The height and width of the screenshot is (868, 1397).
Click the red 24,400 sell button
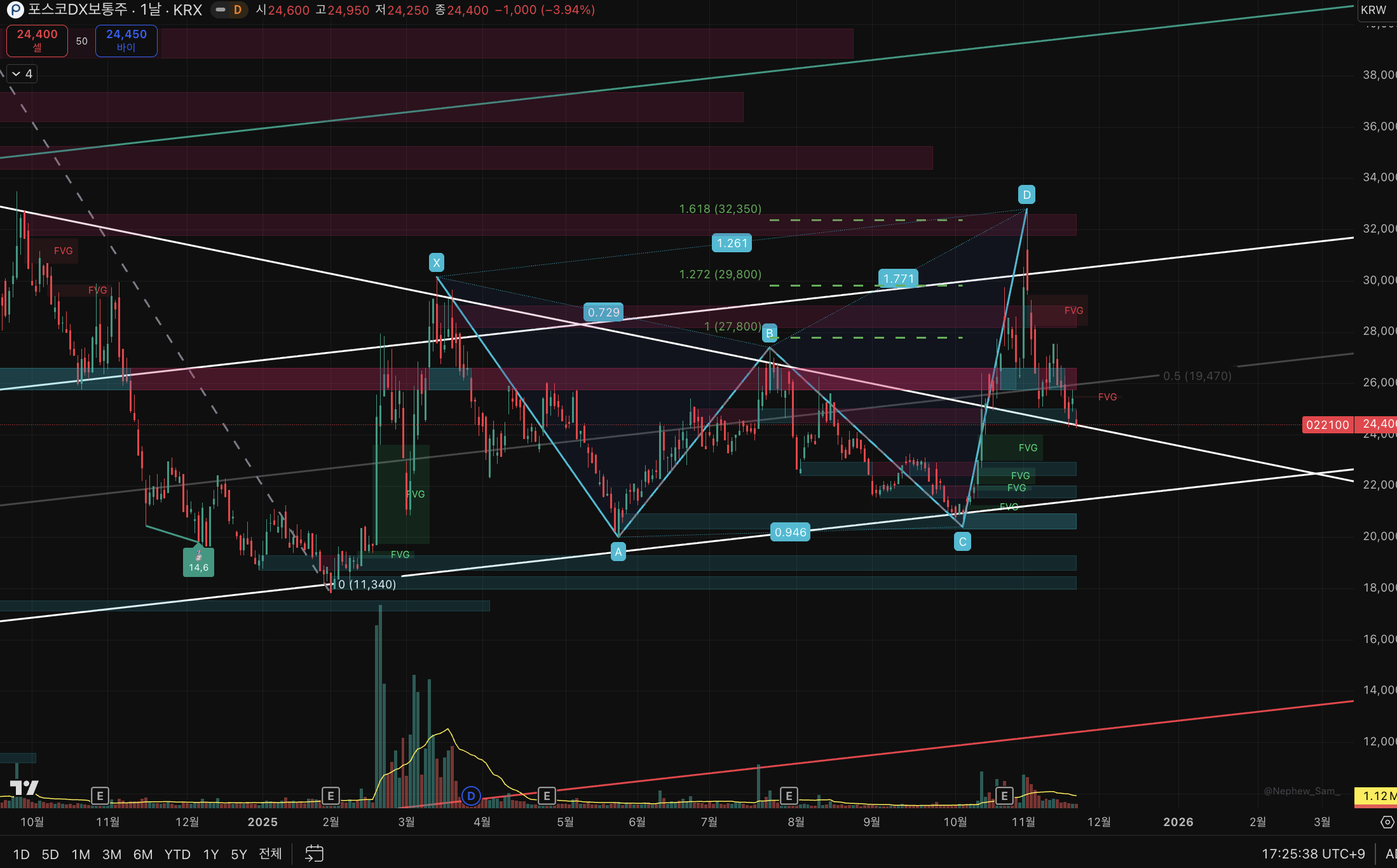tap(37, 40)
